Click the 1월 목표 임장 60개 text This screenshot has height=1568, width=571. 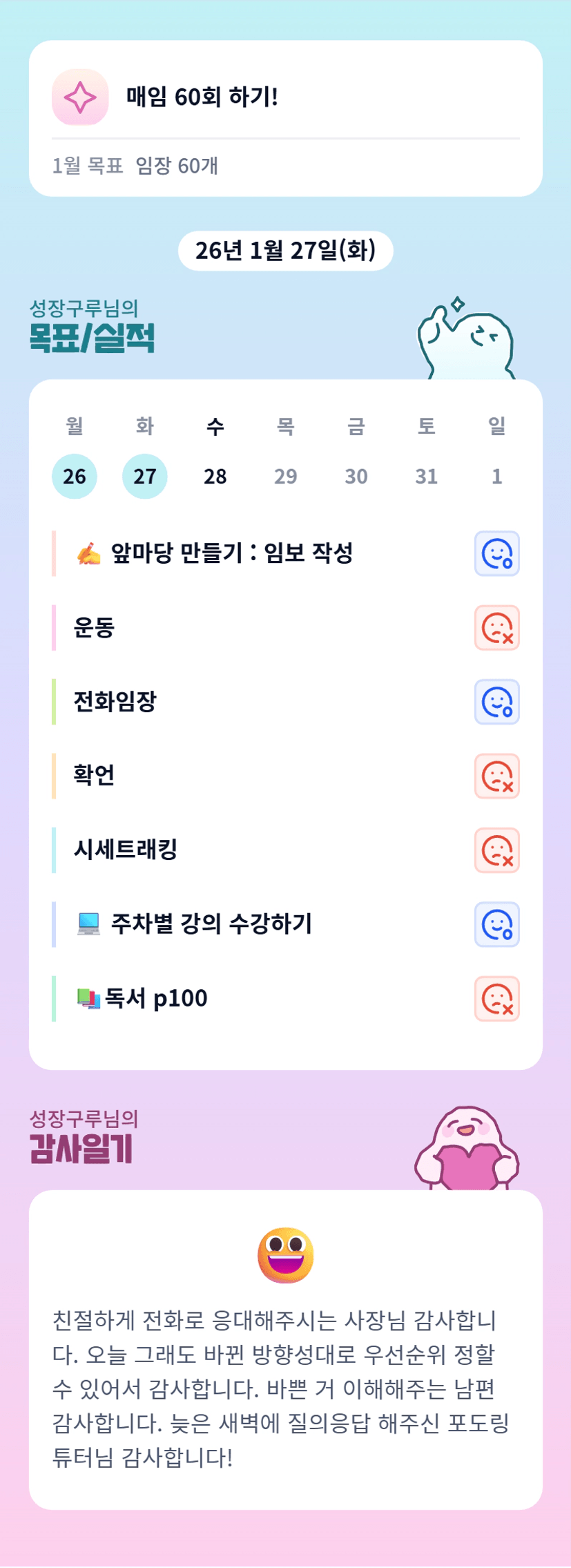point(135,166)
